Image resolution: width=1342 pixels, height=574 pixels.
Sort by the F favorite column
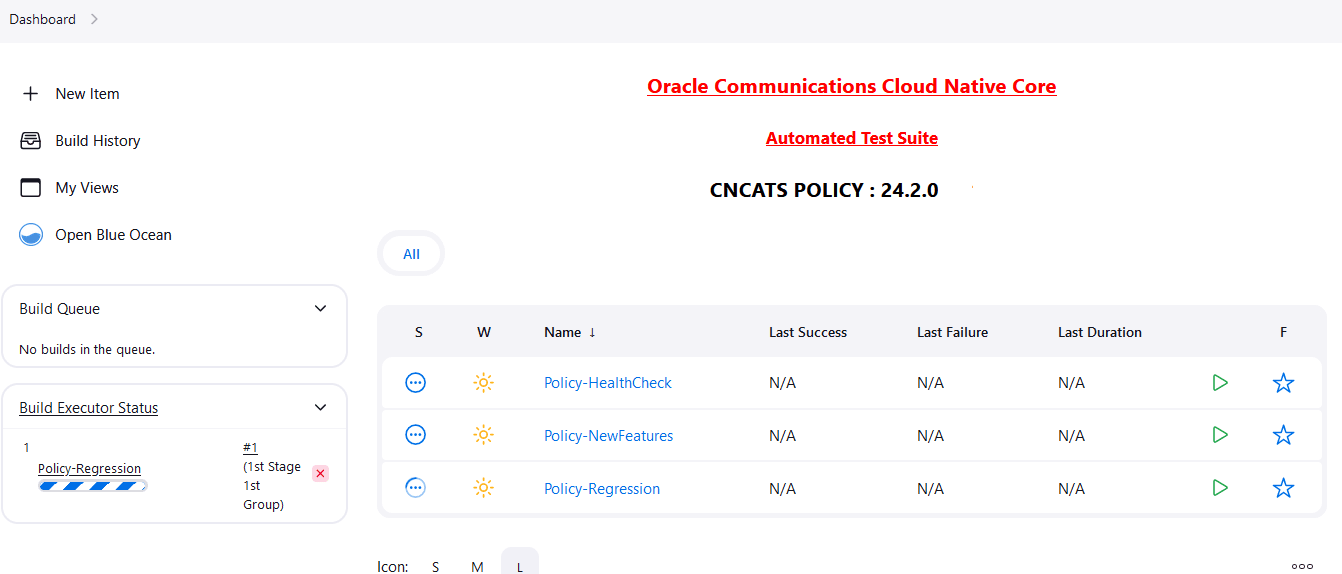point(1283,332)
